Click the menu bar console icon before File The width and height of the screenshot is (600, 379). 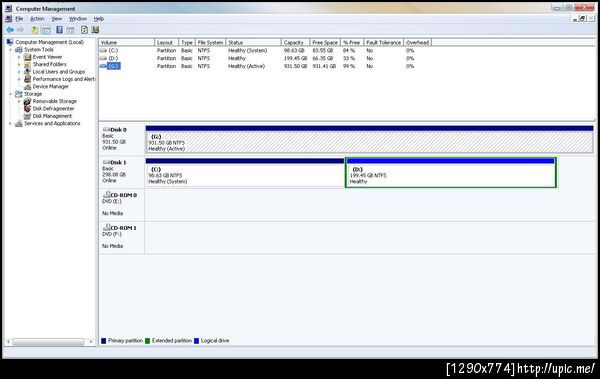coord(8,19)
